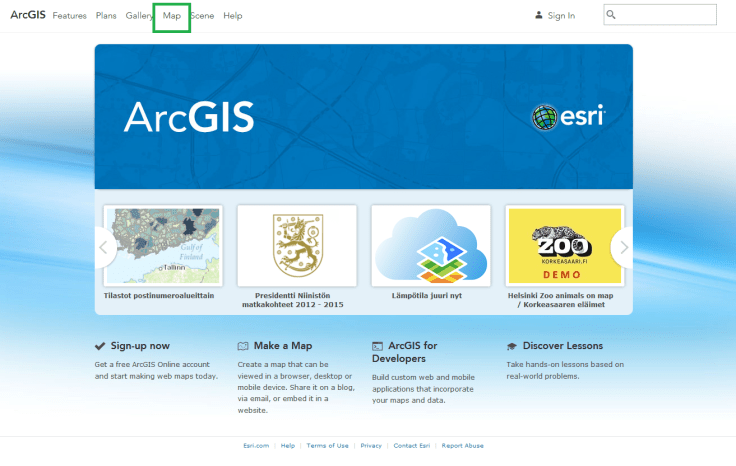Viewport: 736px width, 466px height.
Task: Open the Map menu item
Action: pyautogui.click(x=172, y=16)
